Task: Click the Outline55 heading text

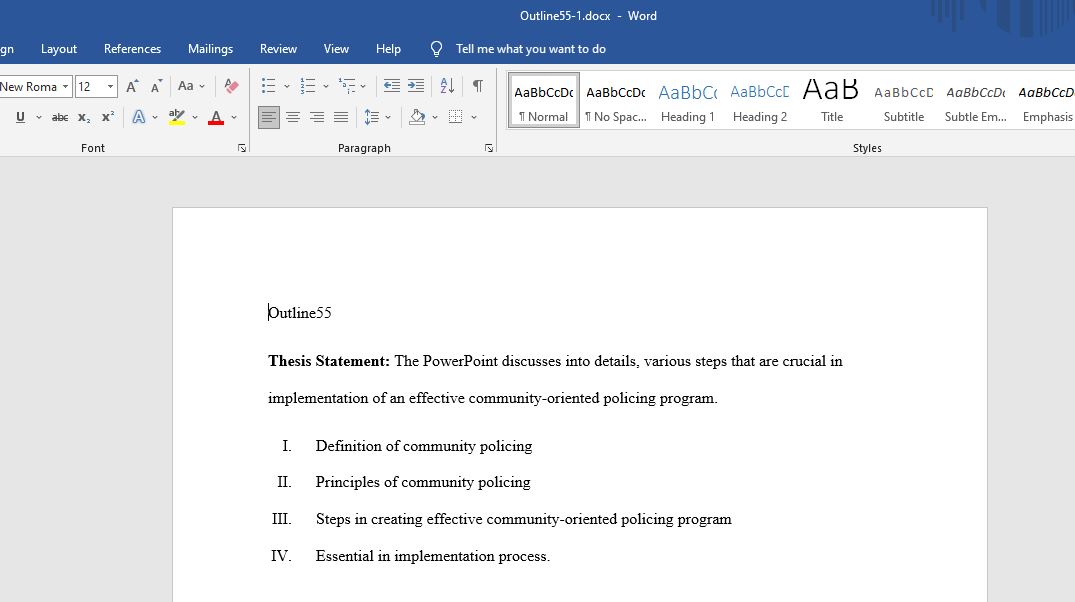Action: (300, 313)
